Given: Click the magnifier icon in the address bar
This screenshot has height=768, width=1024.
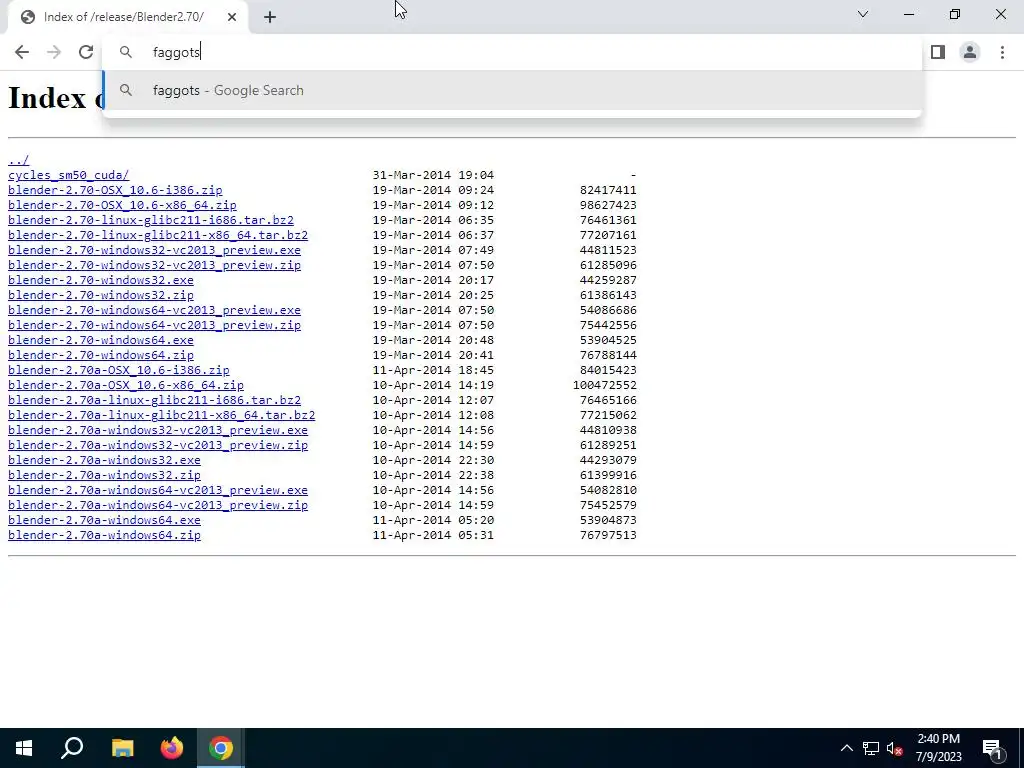Looking at the screenshot, I should [x=126, y=52].
